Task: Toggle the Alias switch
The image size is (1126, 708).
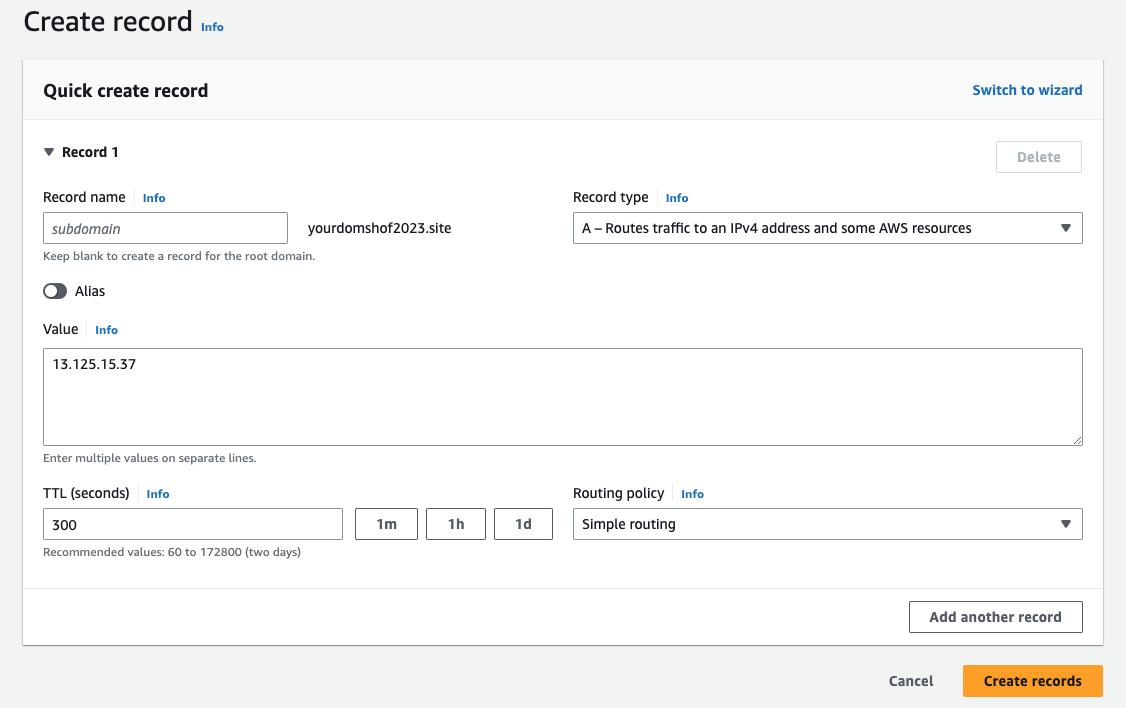Action: (x=55, y=291)
